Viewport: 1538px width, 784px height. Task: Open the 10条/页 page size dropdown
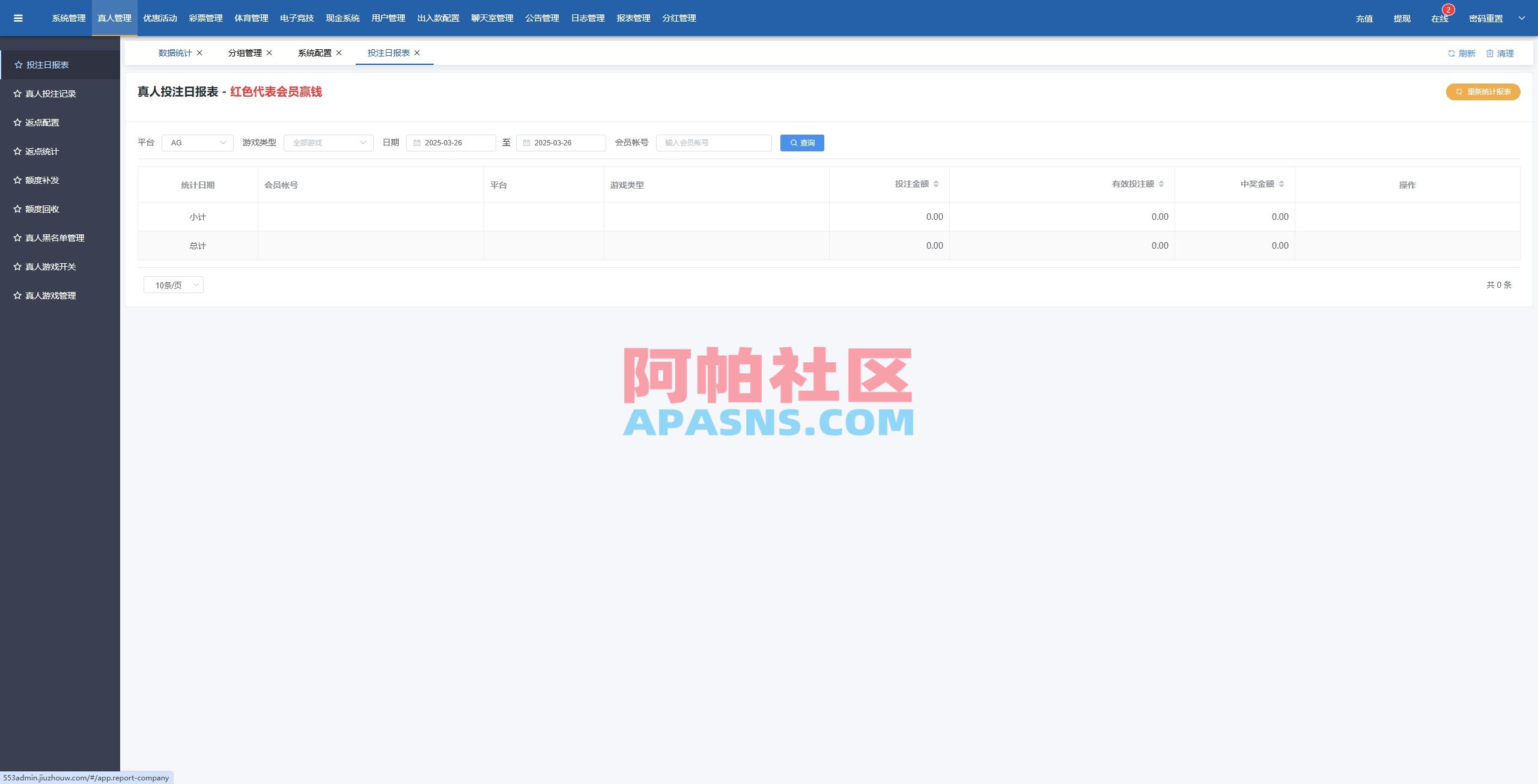click(x=173, y=285)
